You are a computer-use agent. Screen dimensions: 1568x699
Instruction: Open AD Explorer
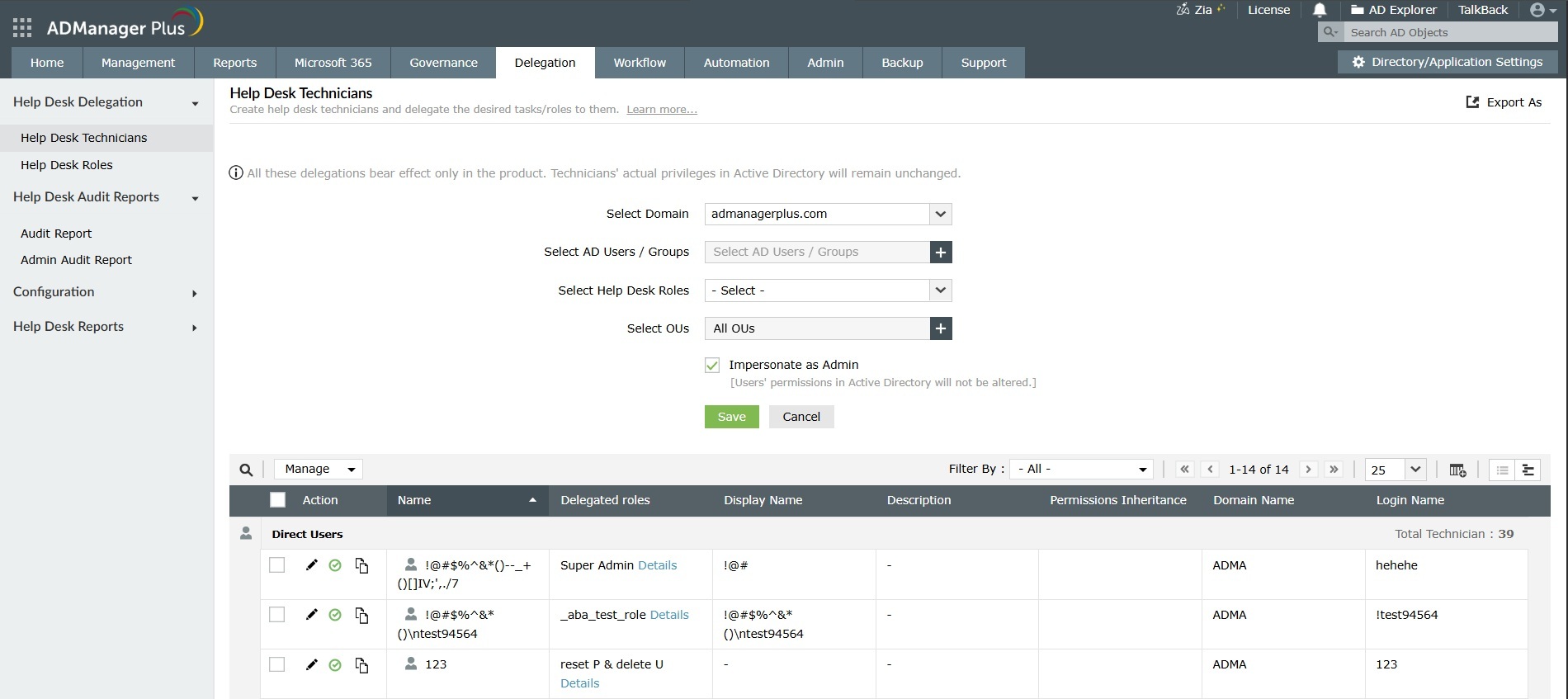click(x=1394, y=10)
